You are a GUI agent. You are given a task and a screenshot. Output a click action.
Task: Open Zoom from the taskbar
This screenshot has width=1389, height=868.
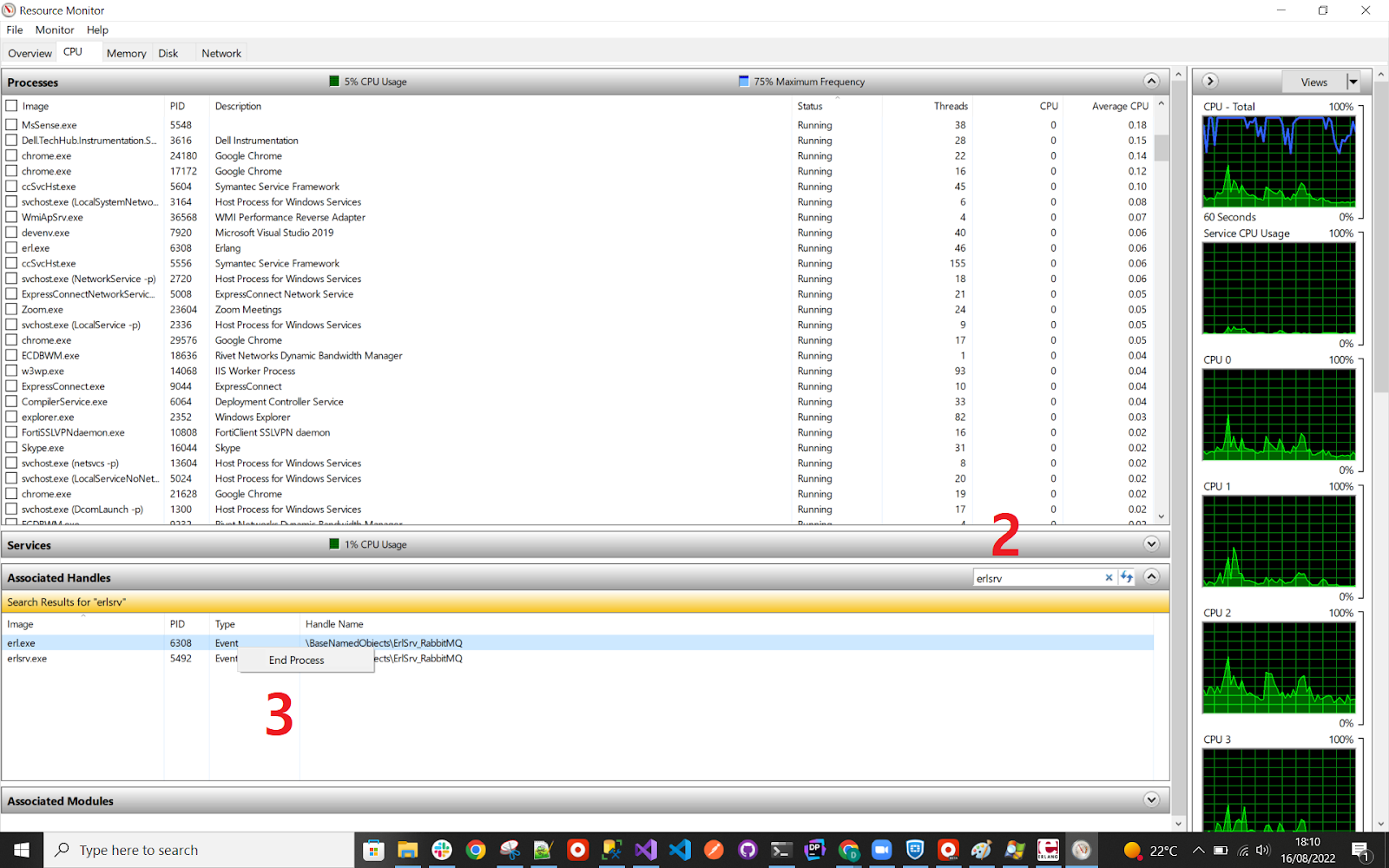[882, 850]
